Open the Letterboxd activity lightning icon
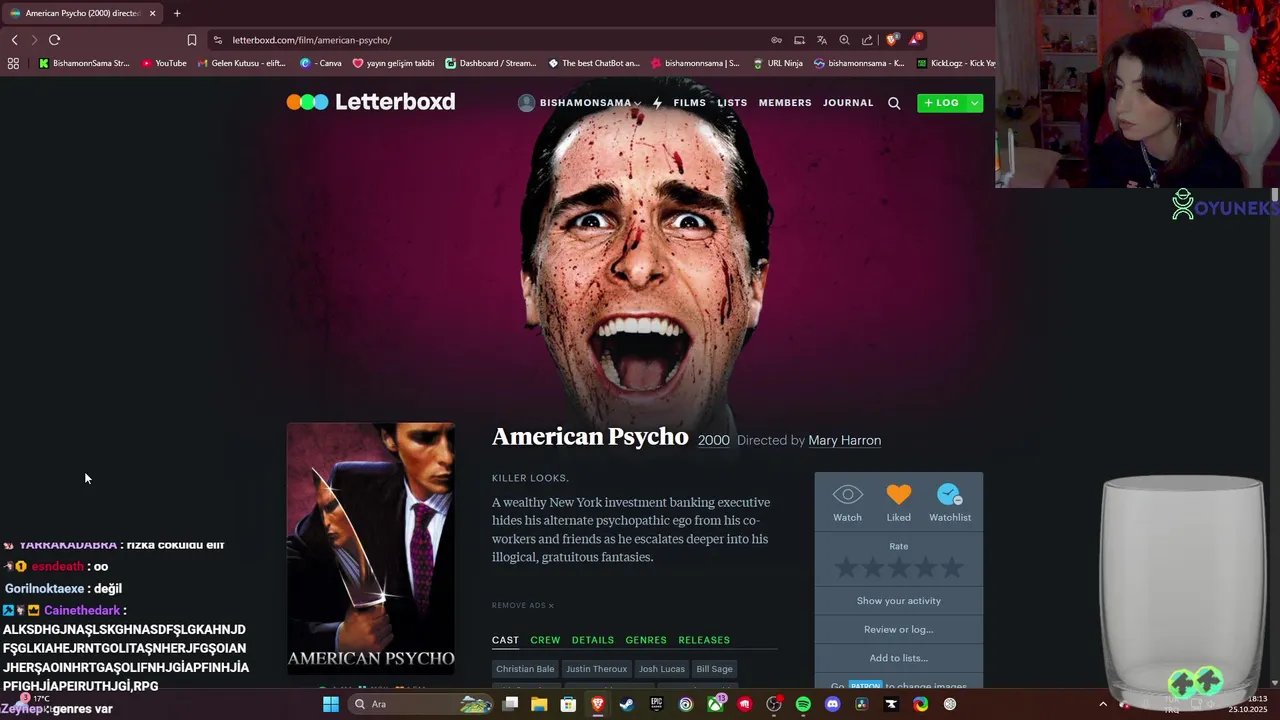The image size is (1280, 720). (x=657, y=103)
